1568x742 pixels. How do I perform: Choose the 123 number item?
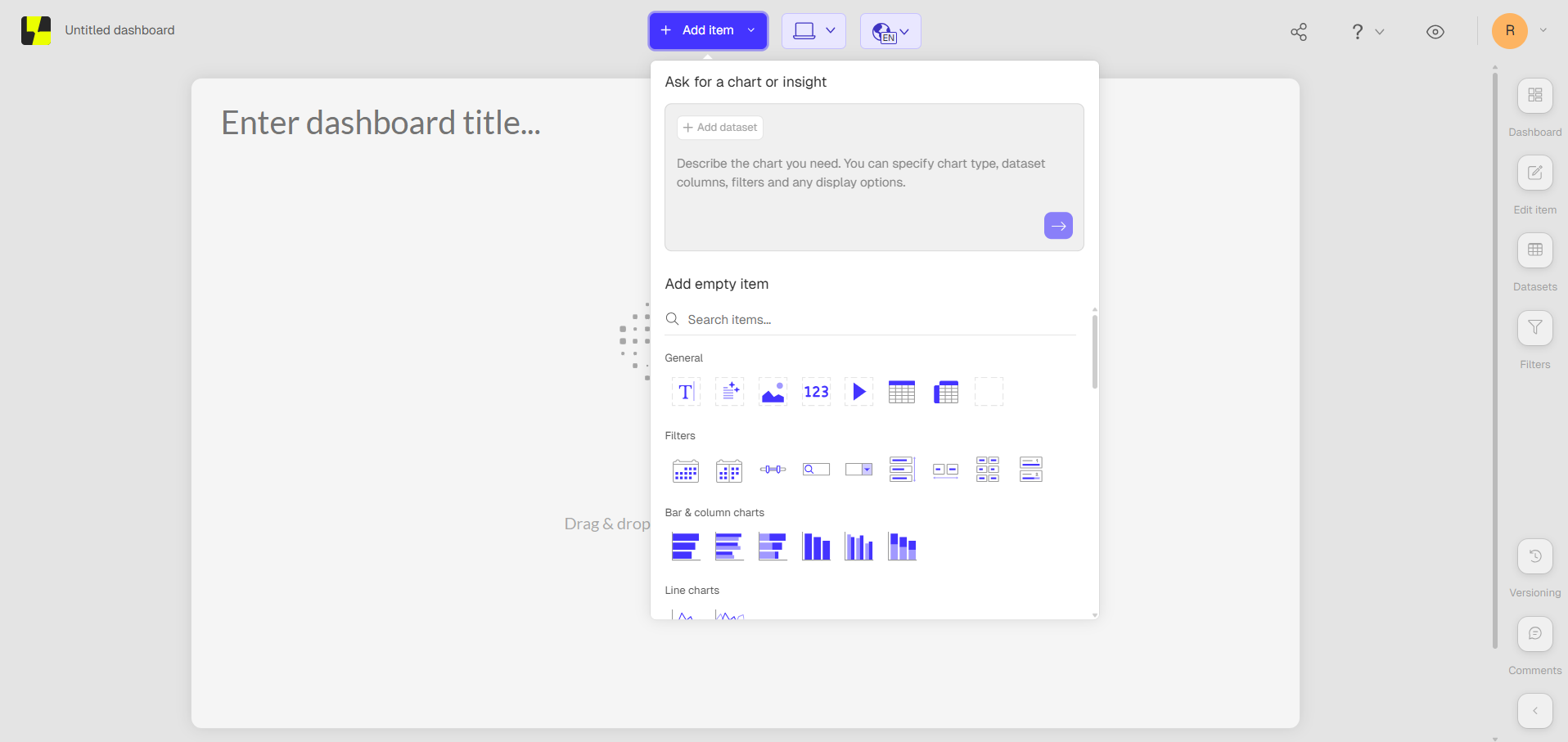(816, 392)
